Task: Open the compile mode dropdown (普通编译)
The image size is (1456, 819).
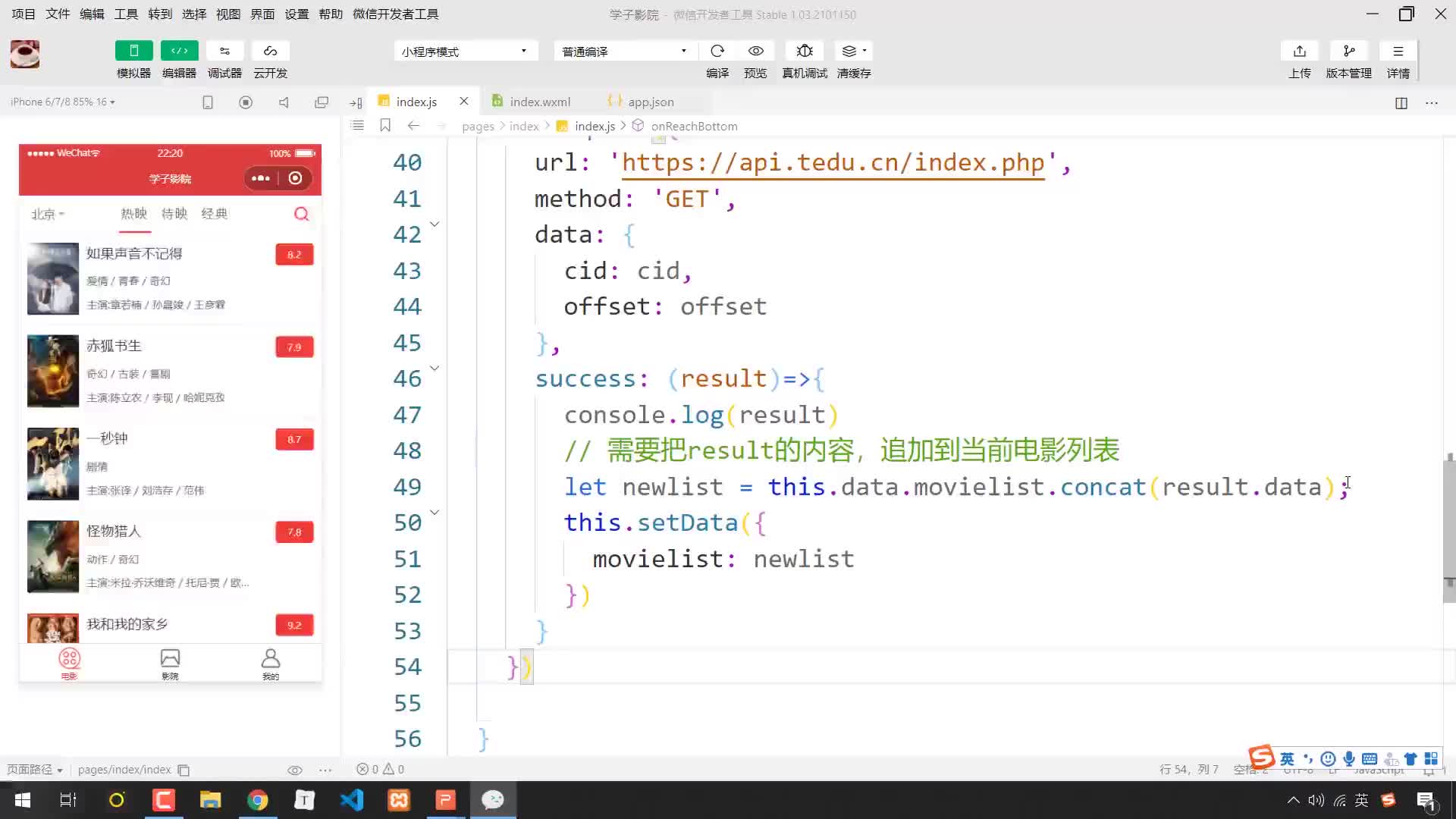Action: (x=626, y=51)
